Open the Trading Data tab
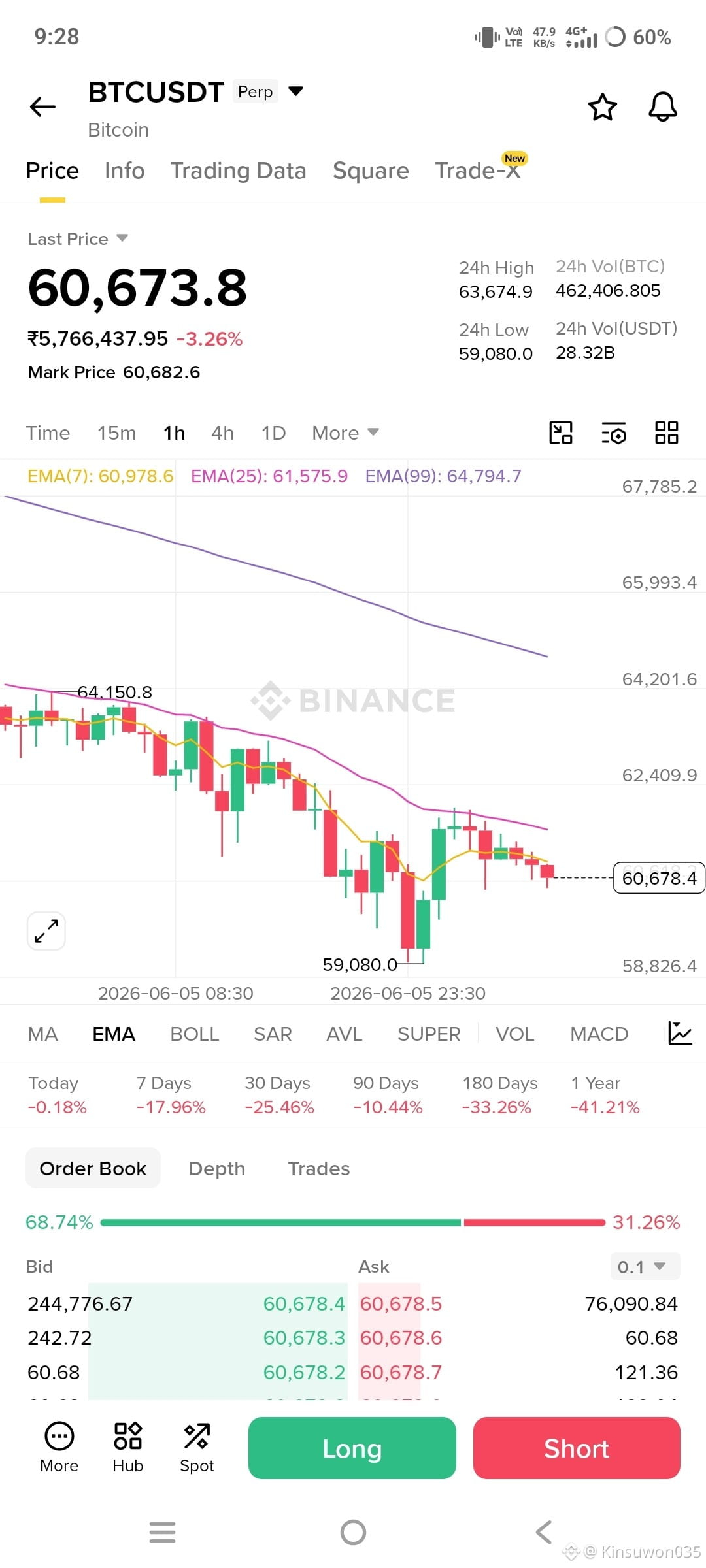706x1568 pixels. tap(238, 171)
